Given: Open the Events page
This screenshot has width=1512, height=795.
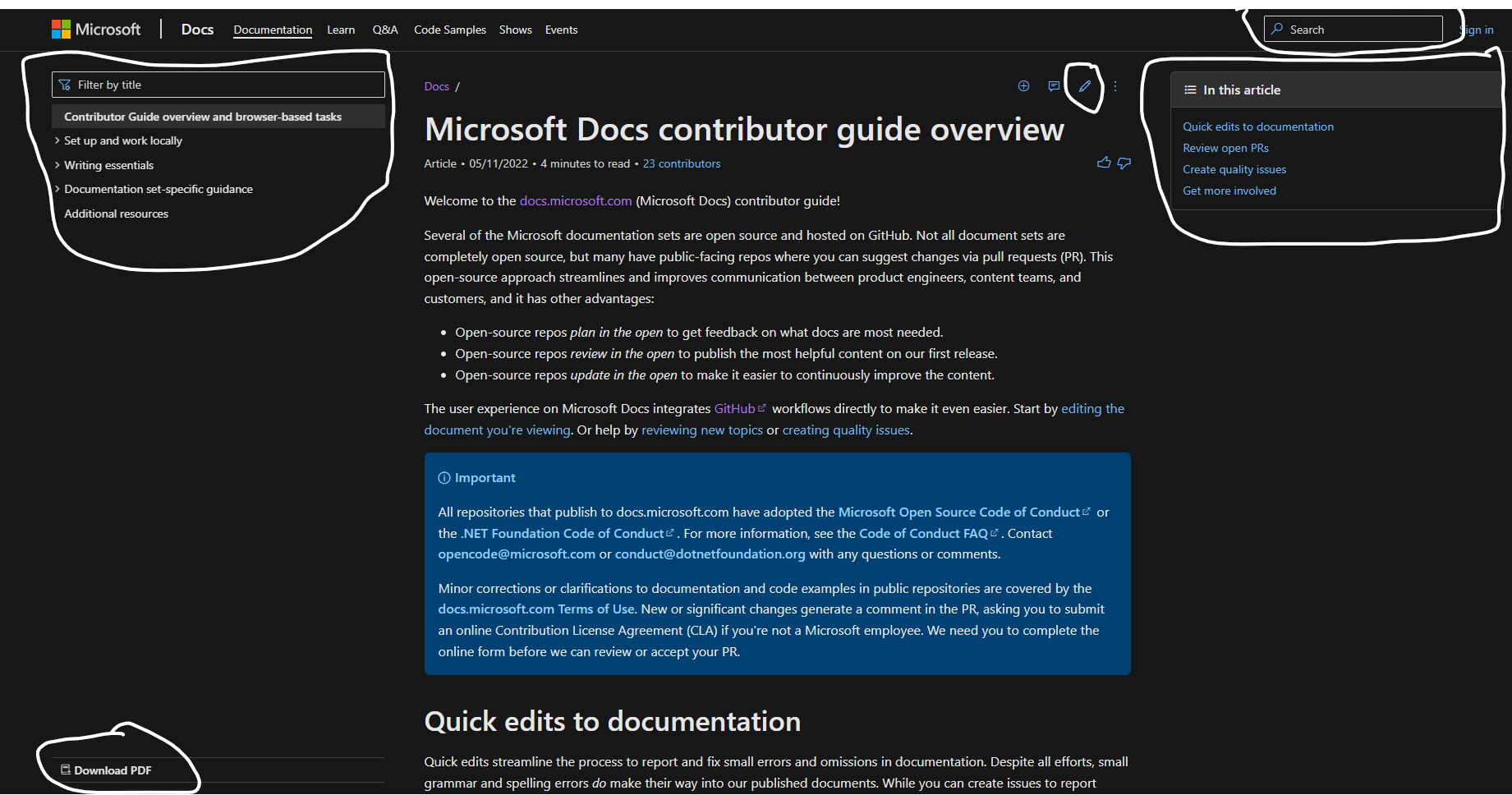Looking at the screenshot, I should pos(562,30).
